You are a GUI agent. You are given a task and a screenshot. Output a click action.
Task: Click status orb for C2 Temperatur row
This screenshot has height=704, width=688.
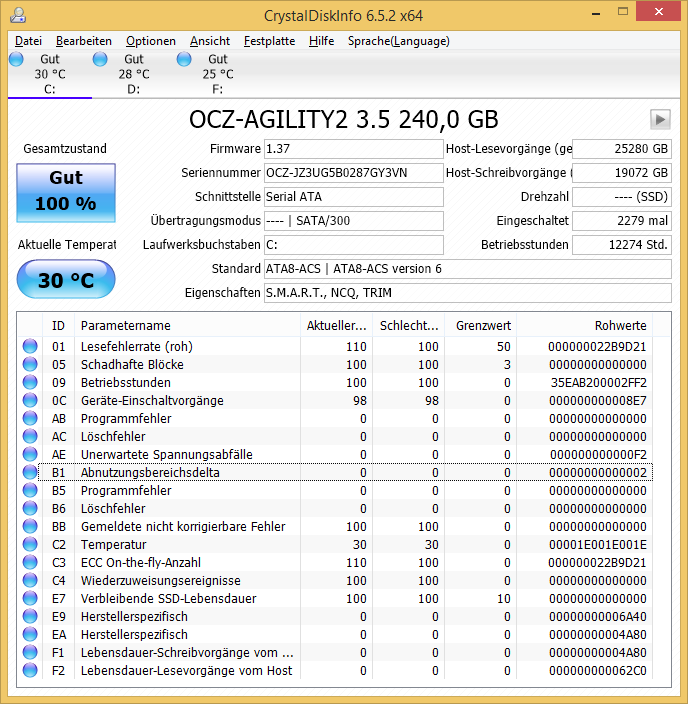(x=30, y=544)
